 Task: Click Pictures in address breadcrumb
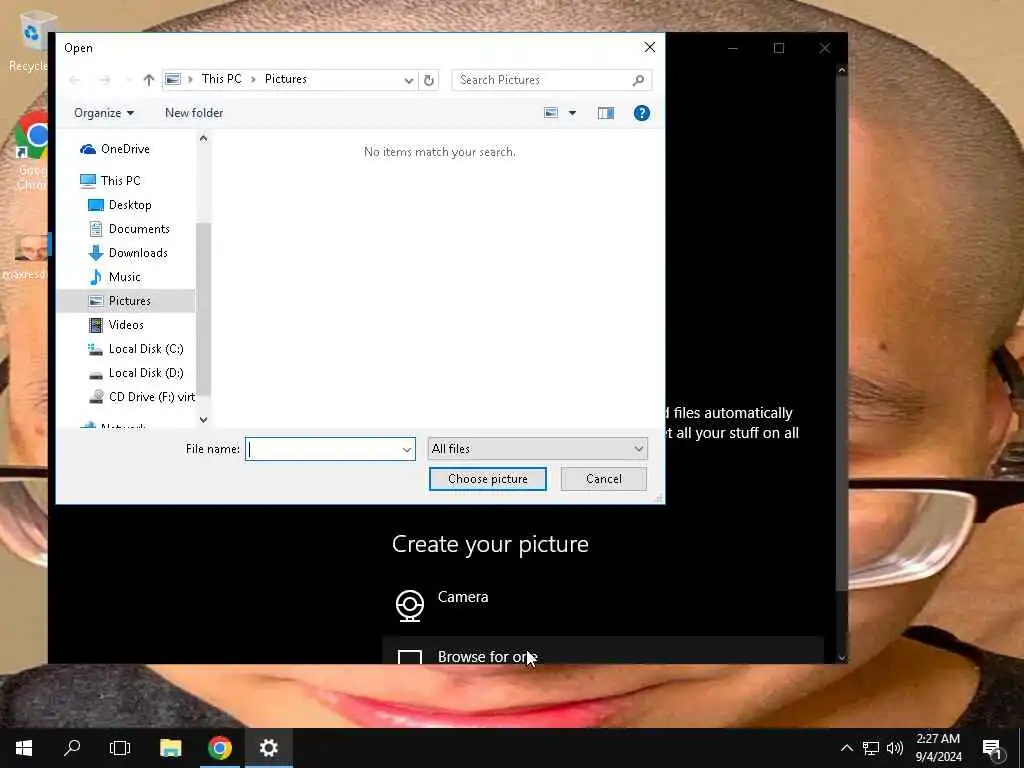(x=285, y=79)
